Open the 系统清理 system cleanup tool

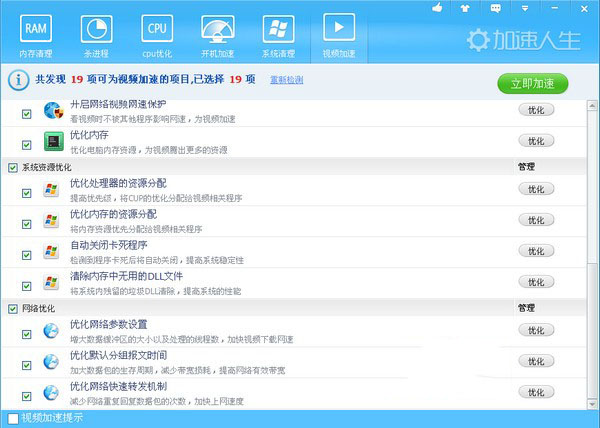point(278,36)
